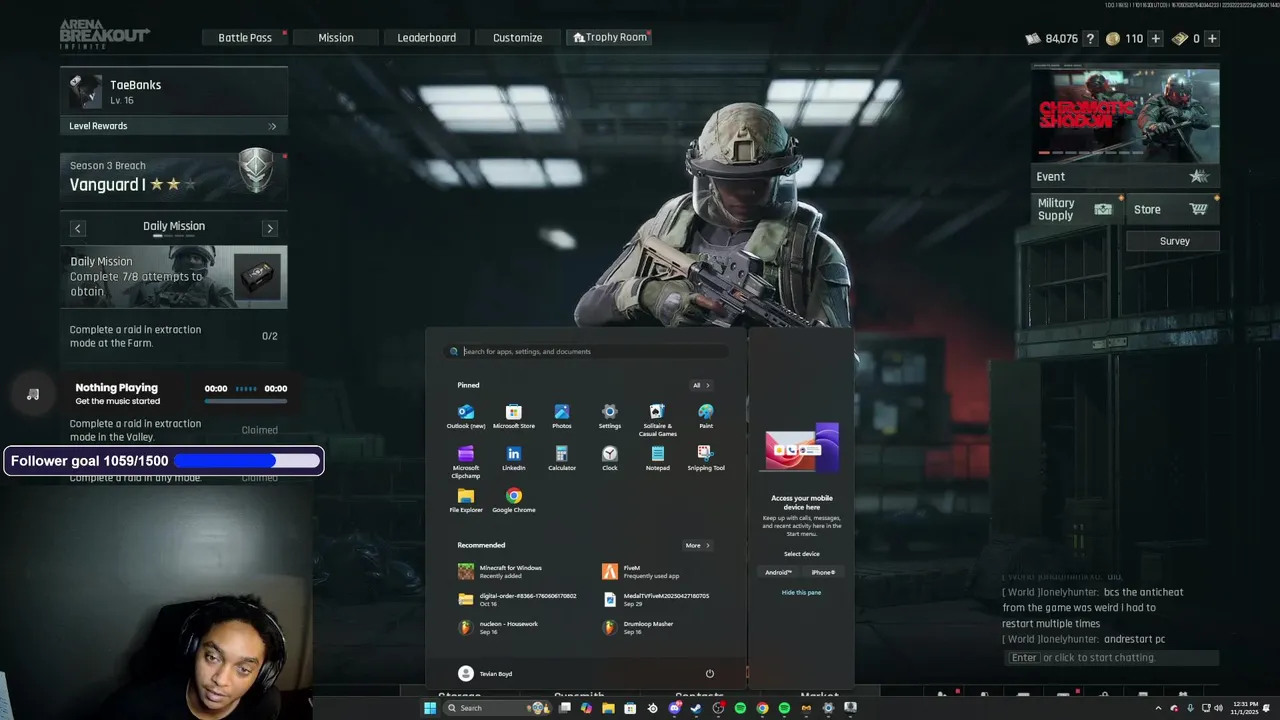
Task: Go to previous Daily Mission page
Action: click(77, 229)
